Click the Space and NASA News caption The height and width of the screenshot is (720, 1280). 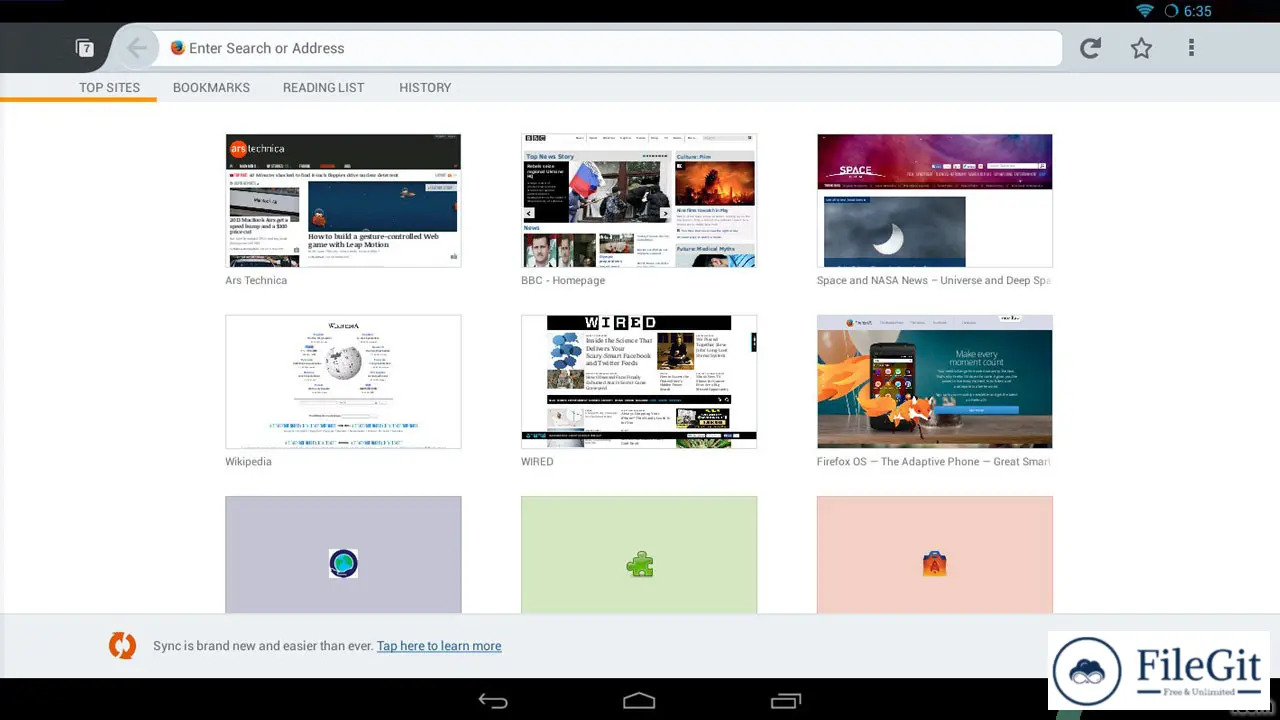coord(934,280)
